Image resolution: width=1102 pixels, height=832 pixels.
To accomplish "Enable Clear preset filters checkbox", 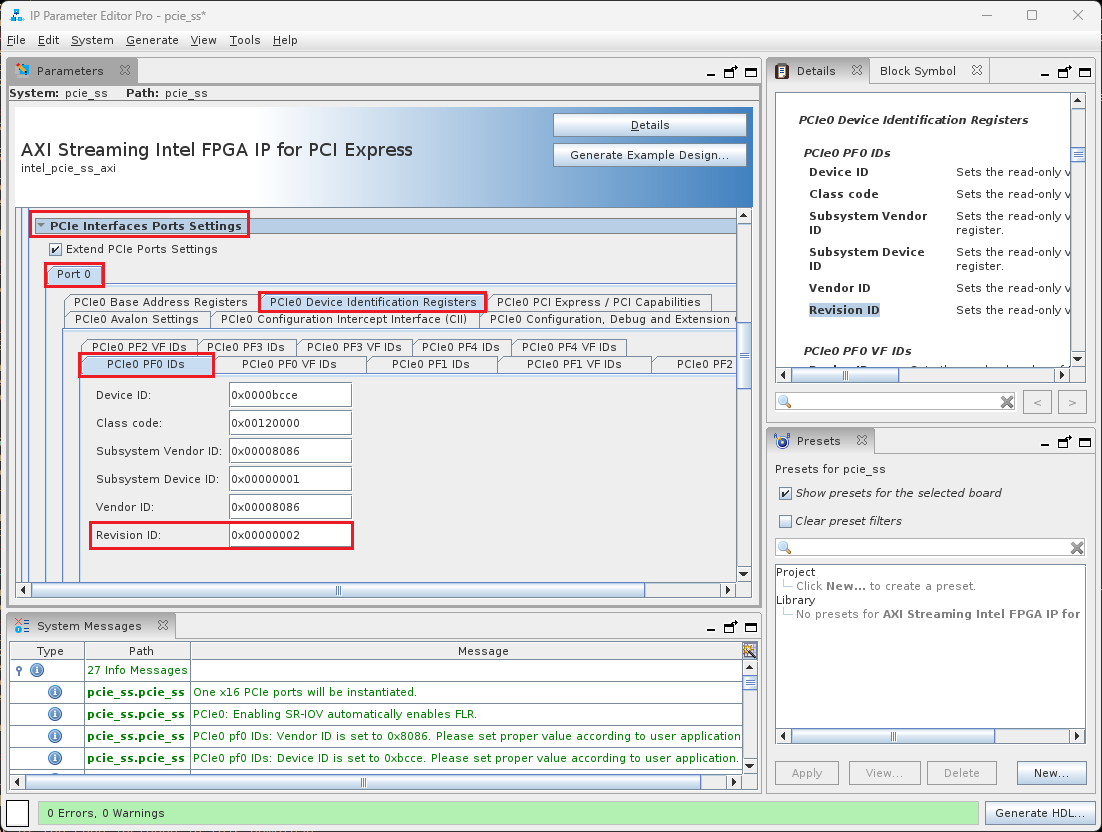I will tap(785, 521).
